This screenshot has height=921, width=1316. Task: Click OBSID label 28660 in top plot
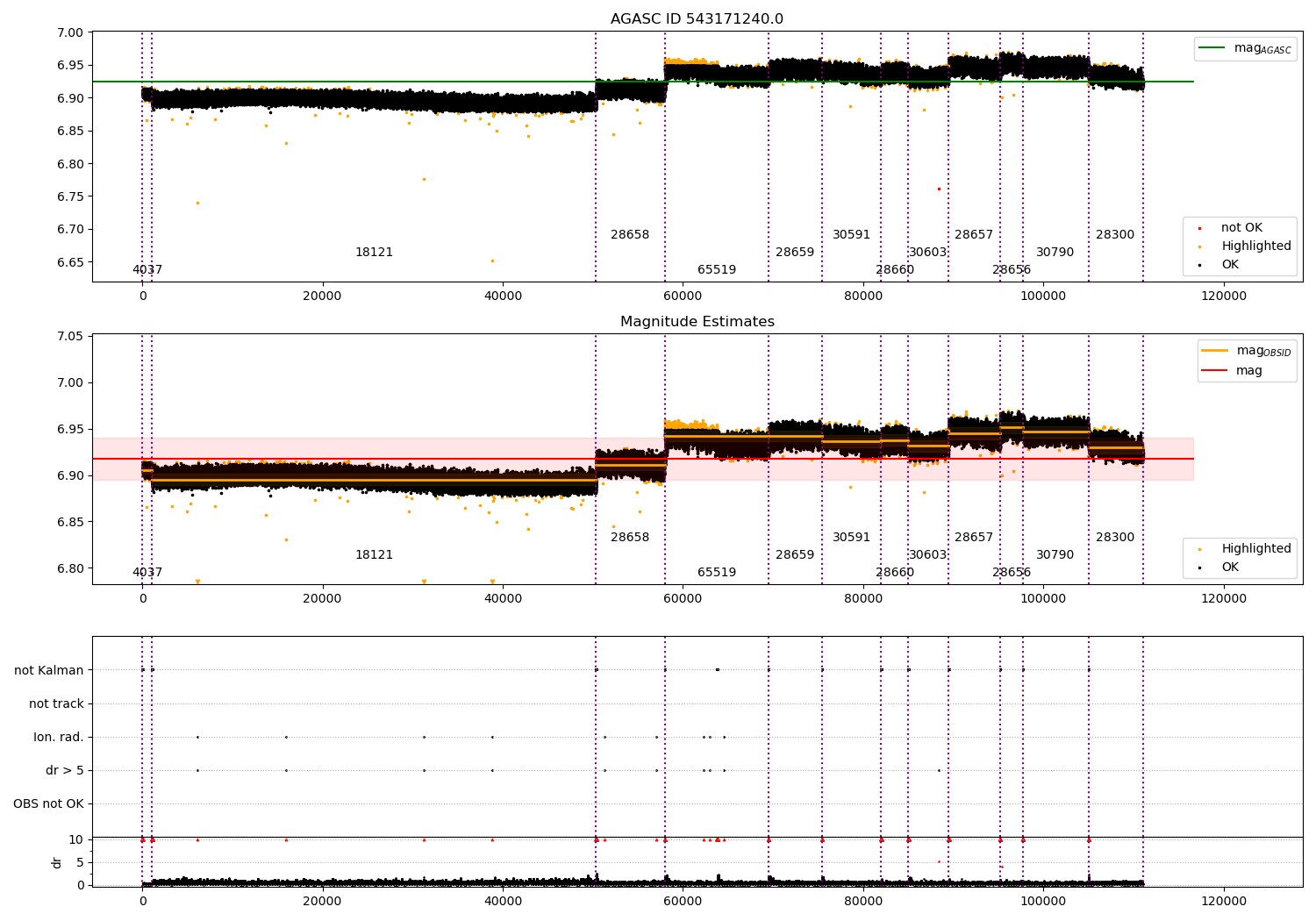tap(895, 270)
